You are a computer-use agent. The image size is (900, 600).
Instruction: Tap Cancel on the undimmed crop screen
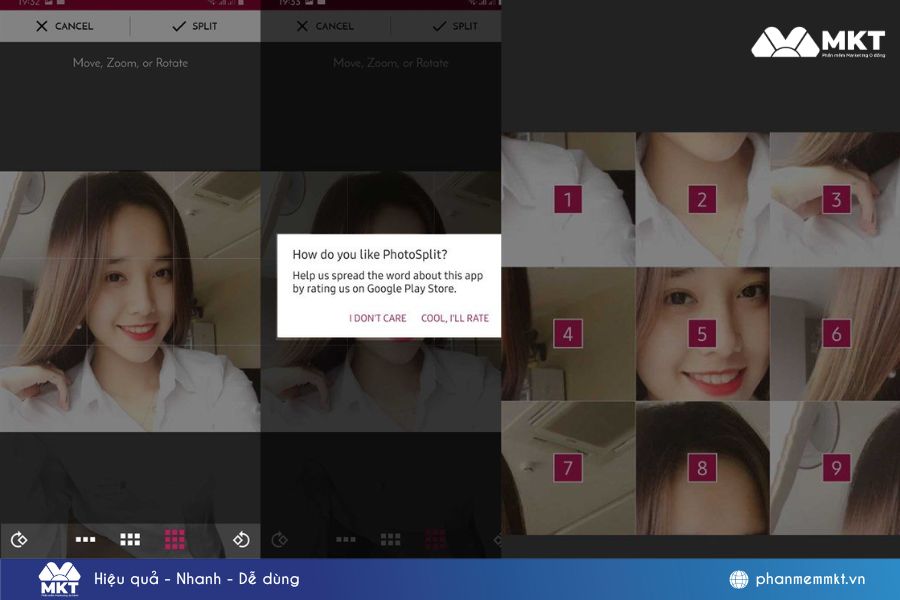(64, 26)
